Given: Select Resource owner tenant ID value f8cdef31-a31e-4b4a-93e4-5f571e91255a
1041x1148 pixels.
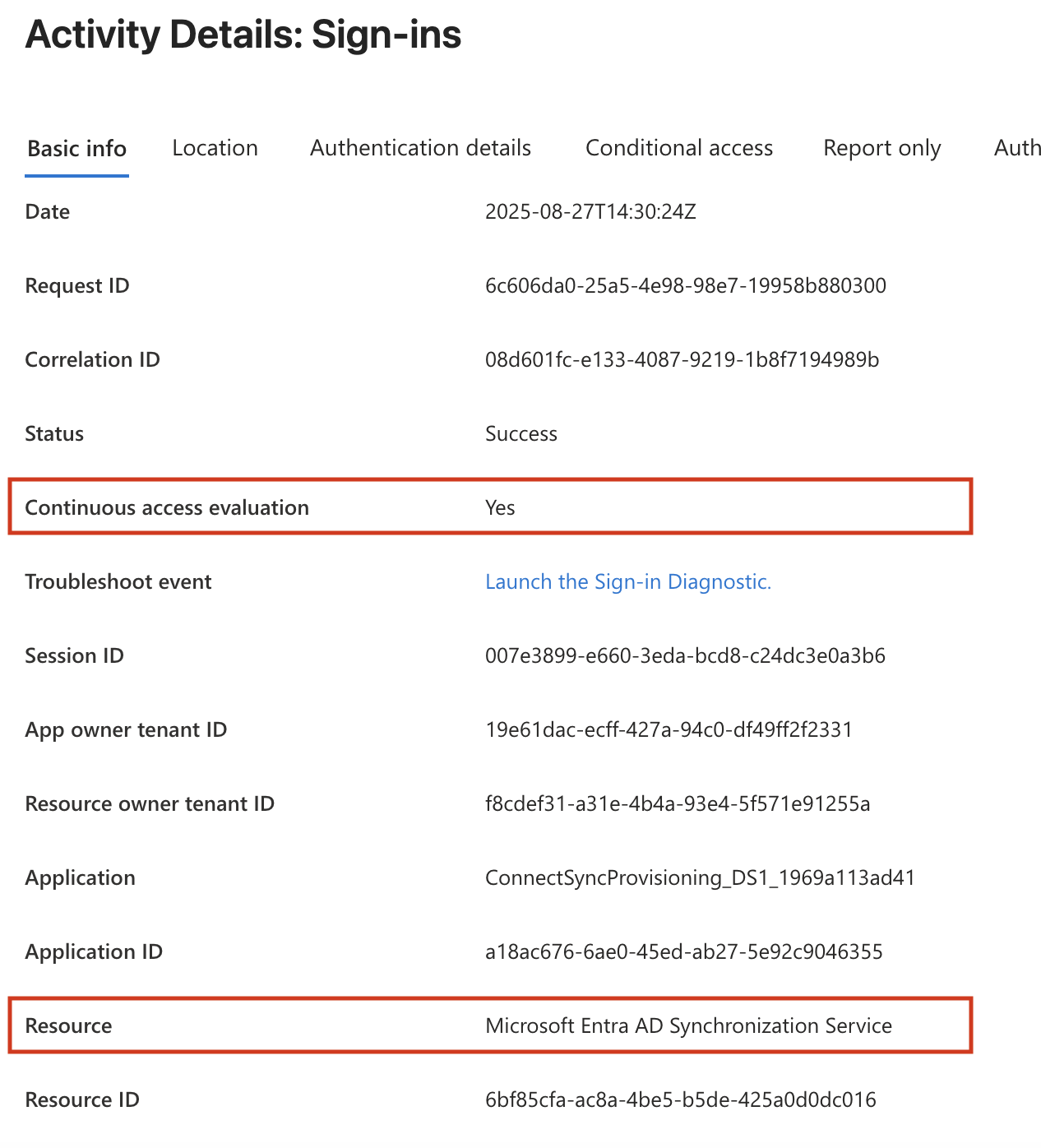Looking at the screenshot, I should [x=678, y=804].
